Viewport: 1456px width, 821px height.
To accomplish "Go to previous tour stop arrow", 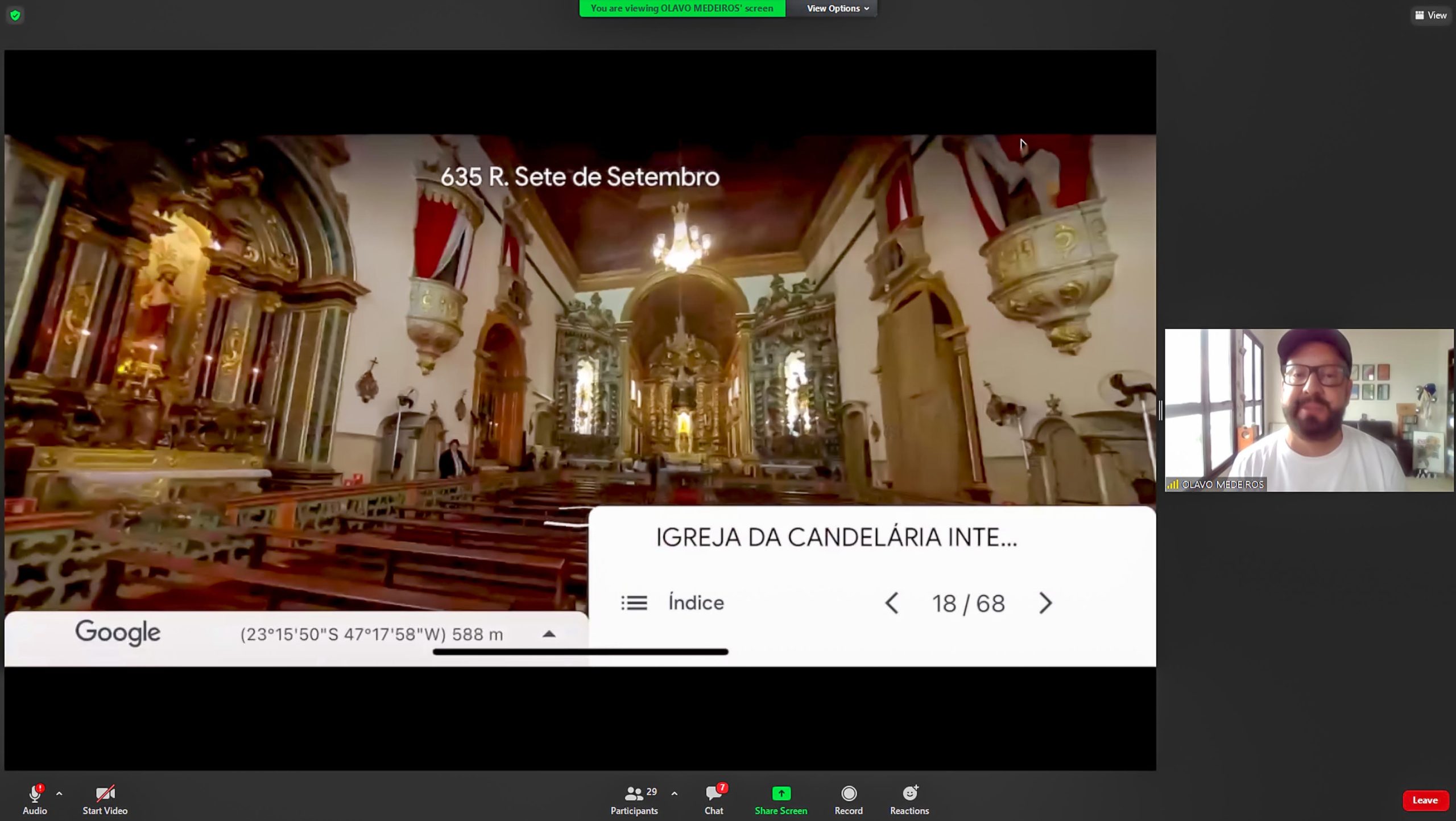I will (892, 603).
